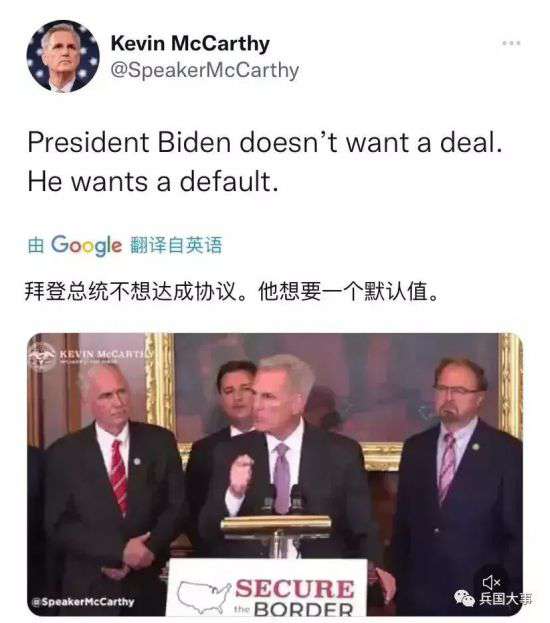Click the 翻译自英语 translation label
This screenshot has width=550, height=623.
click(176, 245)
